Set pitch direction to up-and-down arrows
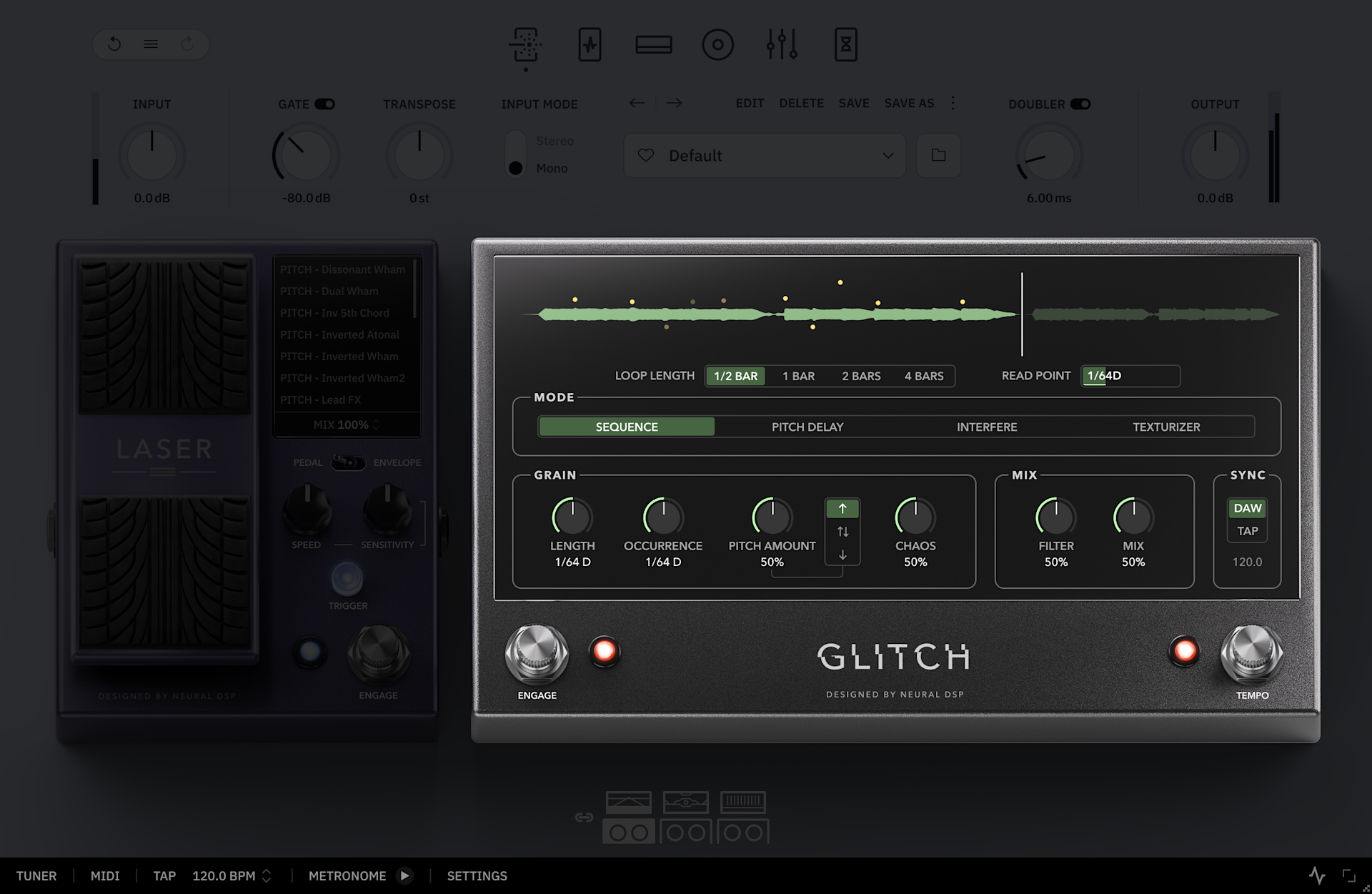The height and width of the screenshot is (894, 1372). pyautogui.click(x=842, y=532)
